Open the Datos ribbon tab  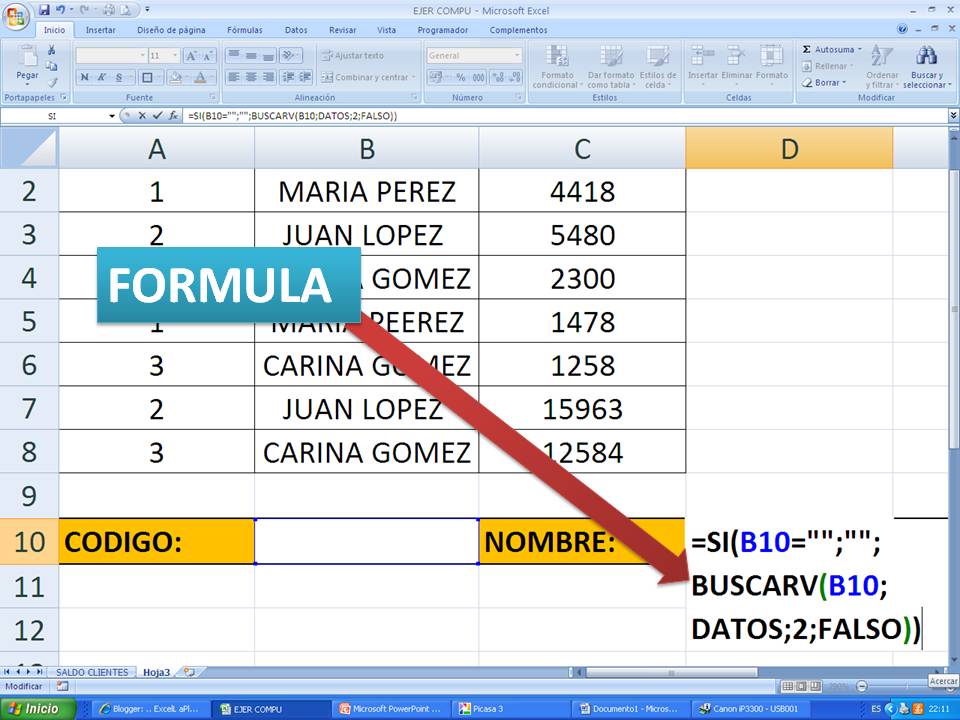pyautogui.click(x=296, y=29)
